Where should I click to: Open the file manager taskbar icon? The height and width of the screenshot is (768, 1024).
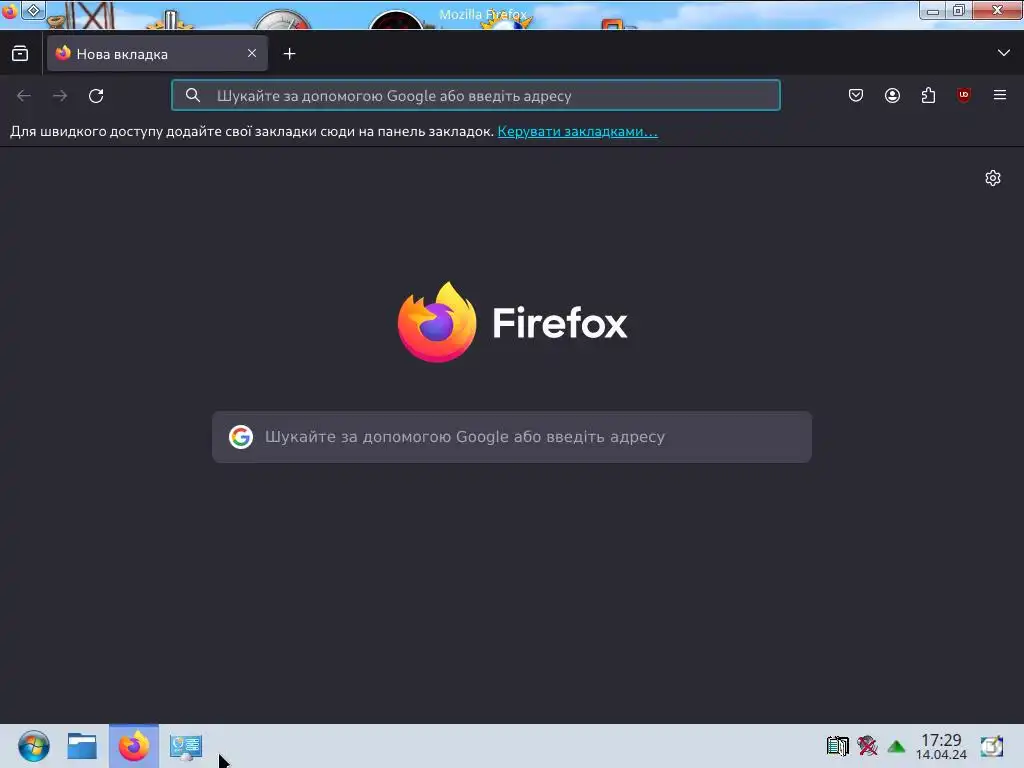point(82,746)
